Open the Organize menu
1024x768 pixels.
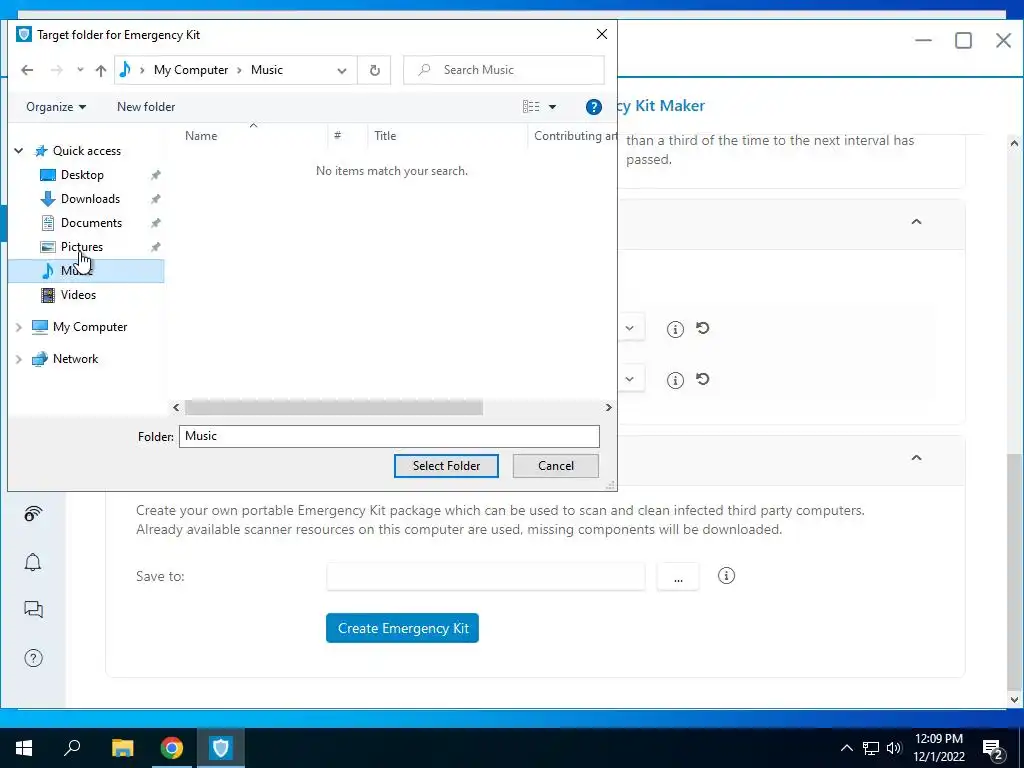56,107
